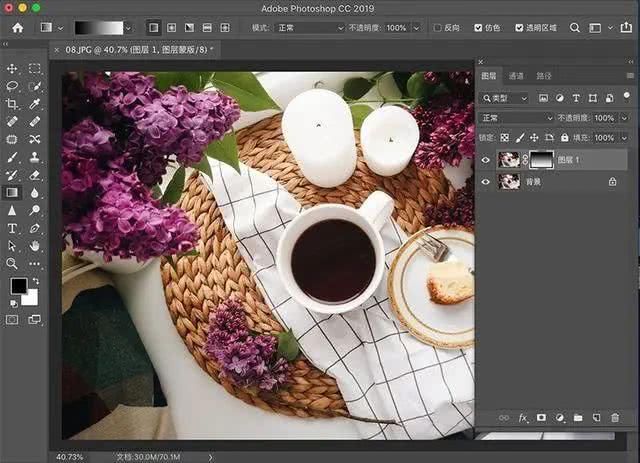Uncheck the 仿色 (Dither) checkbox

point(479,28)
